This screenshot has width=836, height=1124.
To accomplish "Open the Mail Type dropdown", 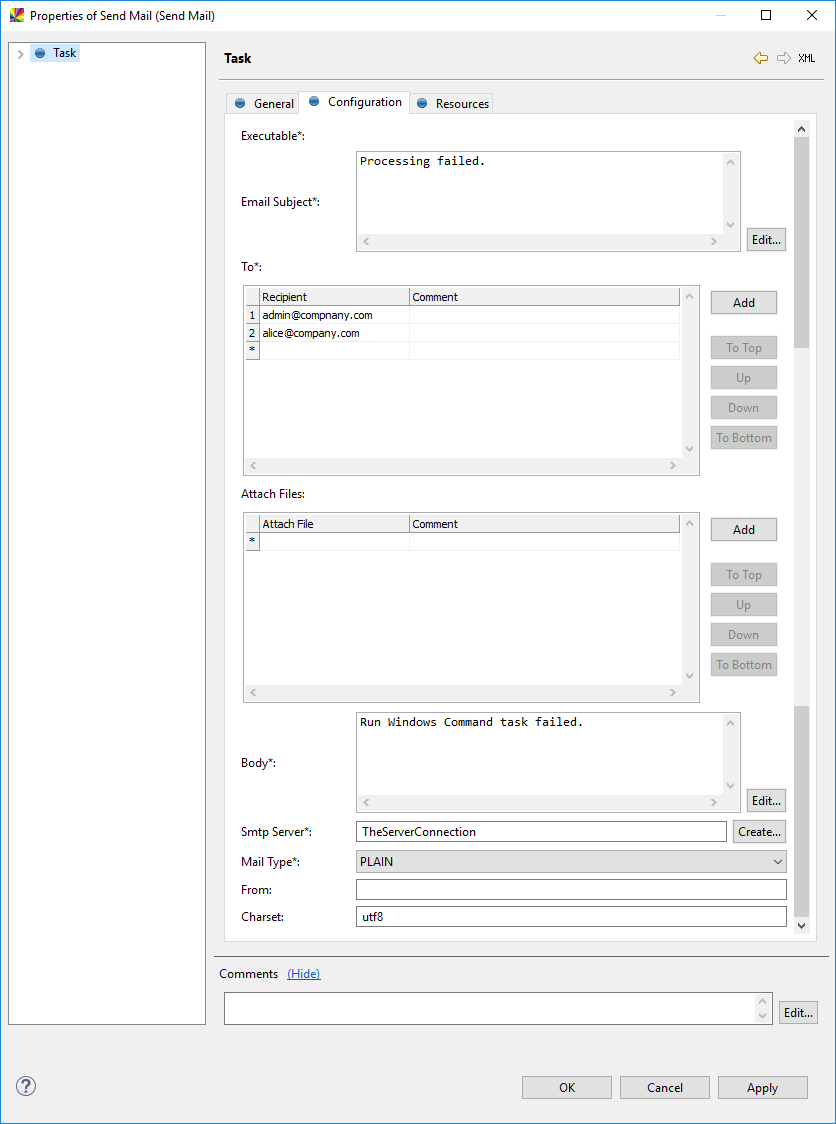I will pos(571,861).
